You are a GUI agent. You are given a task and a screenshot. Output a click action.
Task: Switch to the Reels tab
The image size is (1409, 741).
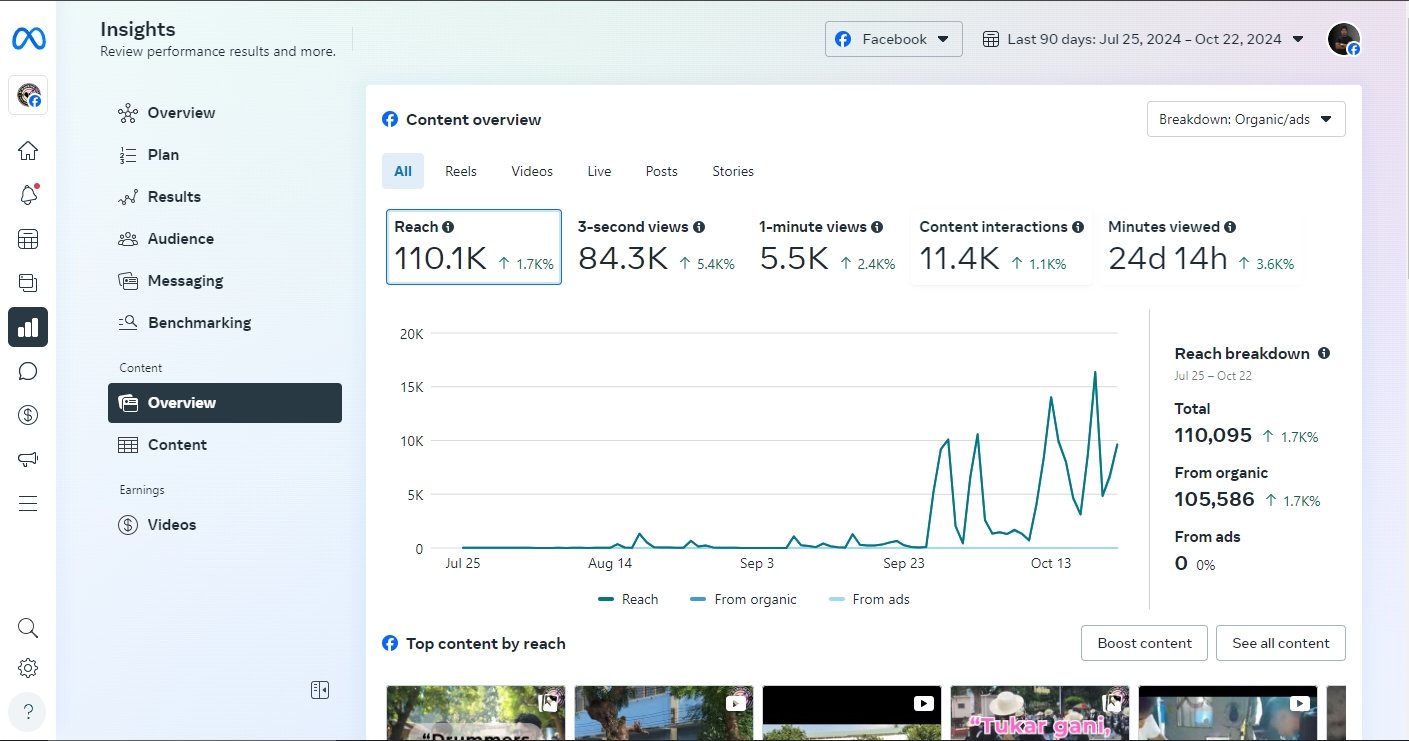[x=461, y=171]
